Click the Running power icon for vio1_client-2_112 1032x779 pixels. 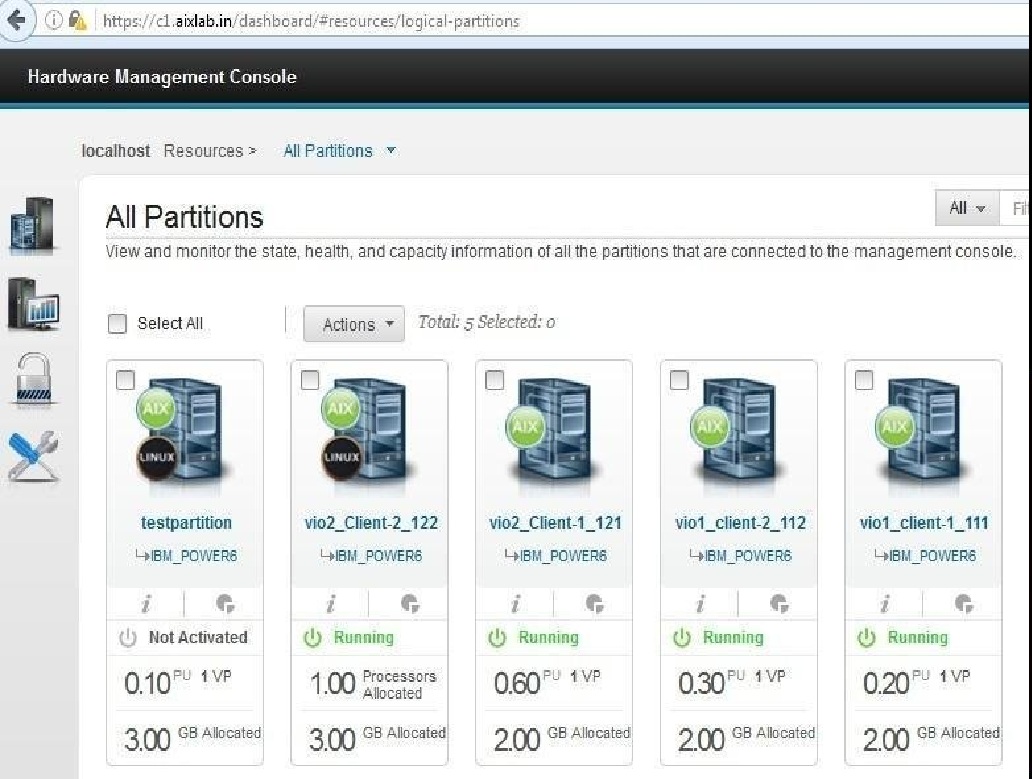coord(682,638)
